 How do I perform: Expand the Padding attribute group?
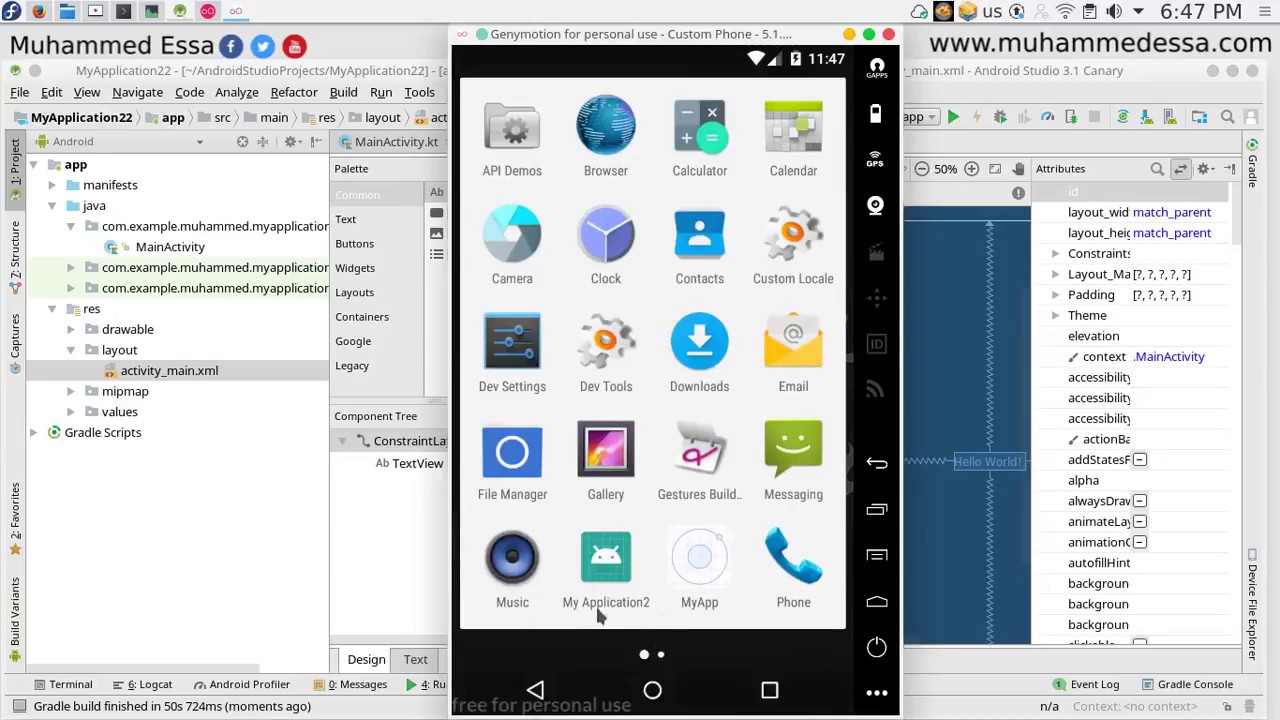pyautogui.click(x=1055, y=295)
